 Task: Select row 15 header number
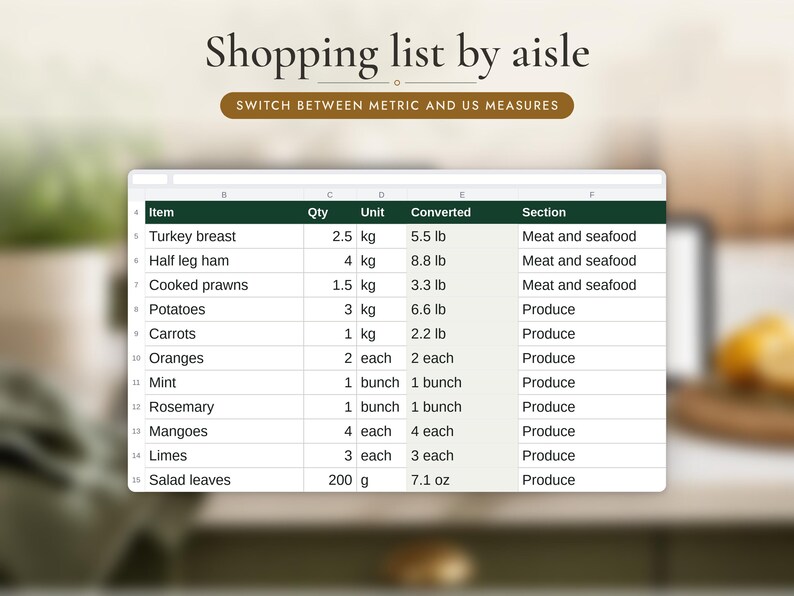136,480
